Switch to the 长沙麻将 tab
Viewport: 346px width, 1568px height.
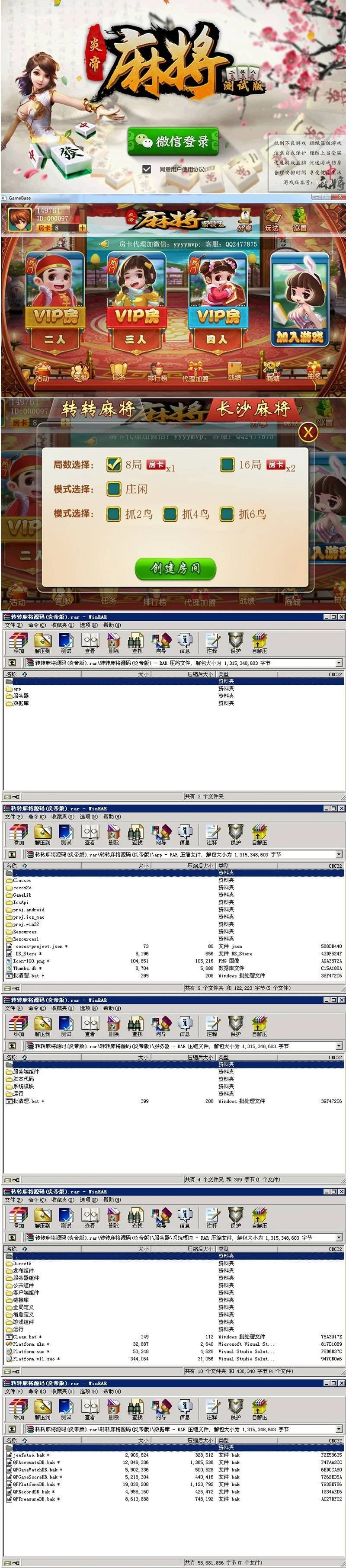[x=253, y=409]
